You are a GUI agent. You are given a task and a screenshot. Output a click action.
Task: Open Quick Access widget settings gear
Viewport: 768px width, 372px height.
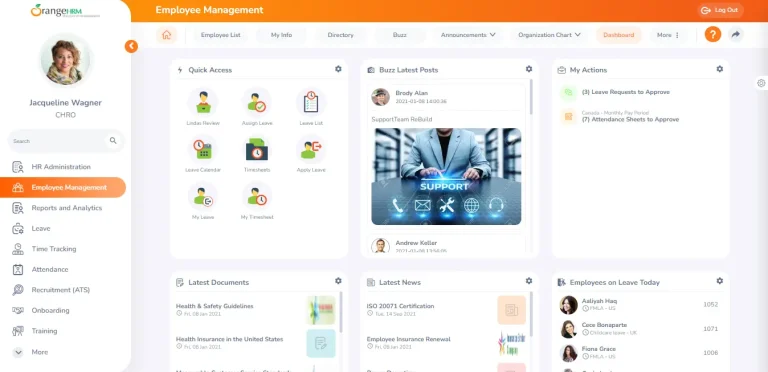tap(338, 69)
